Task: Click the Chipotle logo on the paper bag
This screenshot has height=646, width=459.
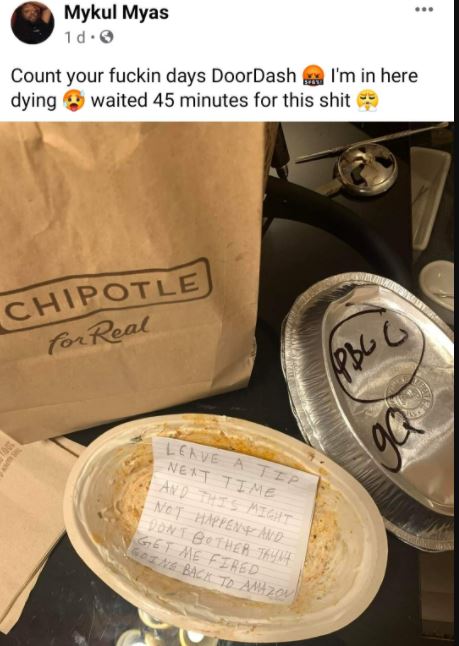Action: pos(105,295)
